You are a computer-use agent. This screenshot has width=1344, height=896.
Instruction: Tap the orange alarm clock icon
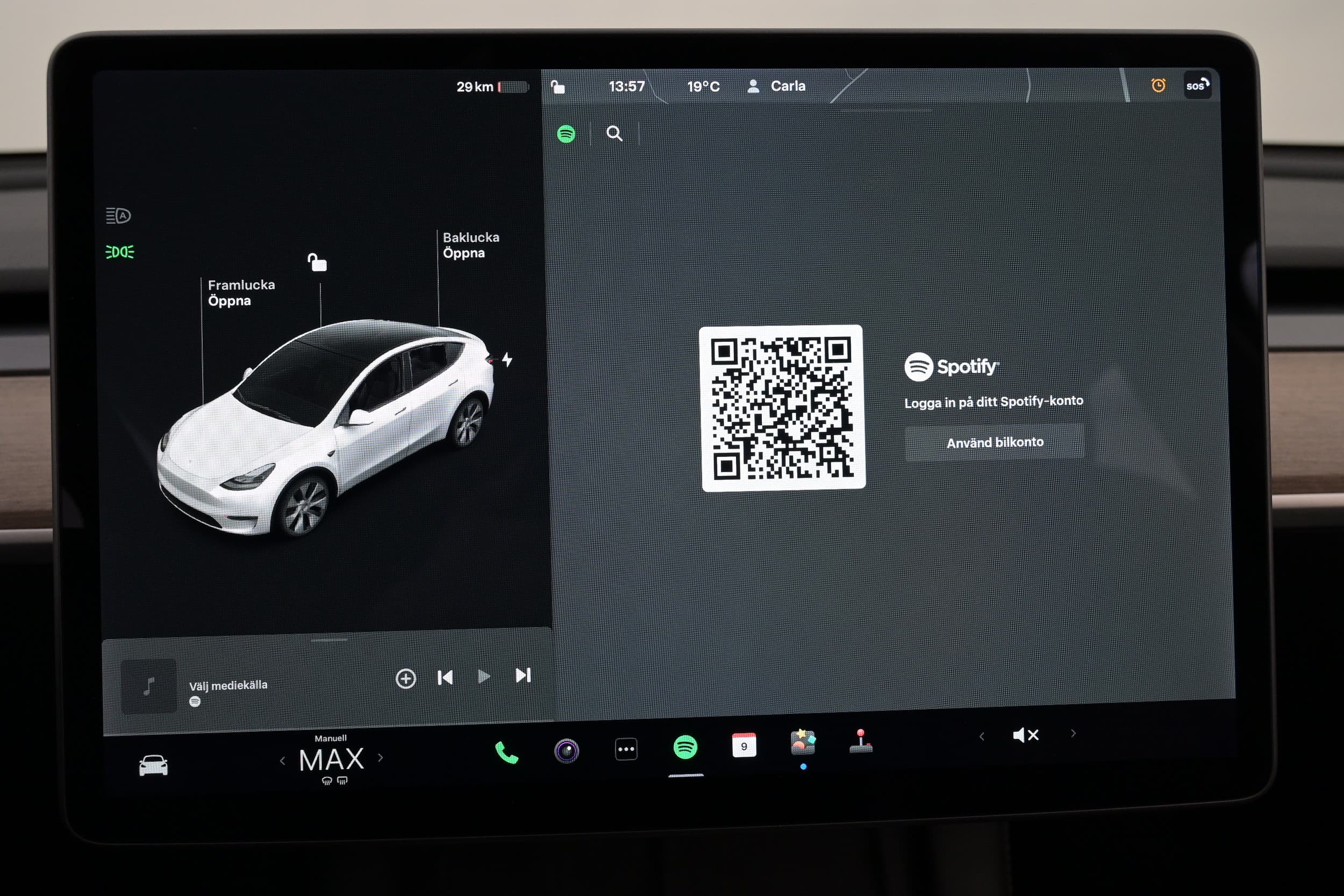click(1159, 85)
